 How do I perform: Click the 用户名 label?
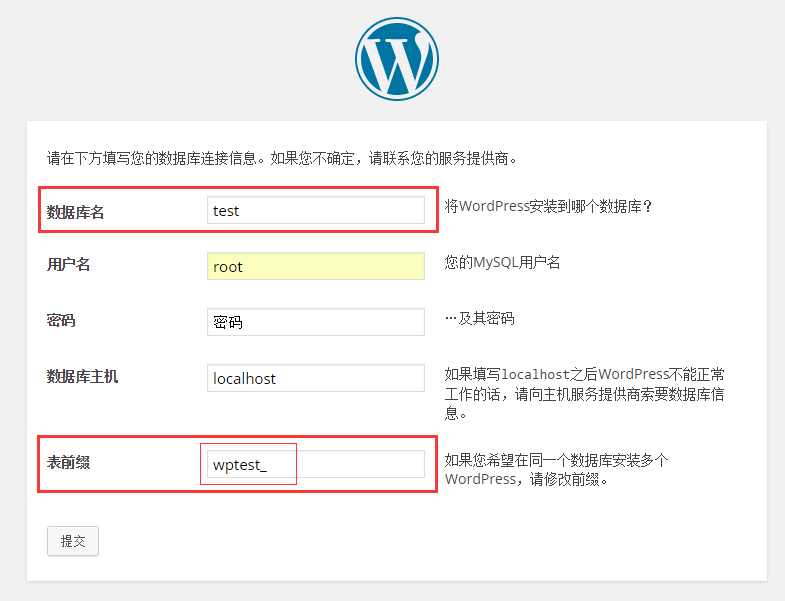(x=69, y=264)
